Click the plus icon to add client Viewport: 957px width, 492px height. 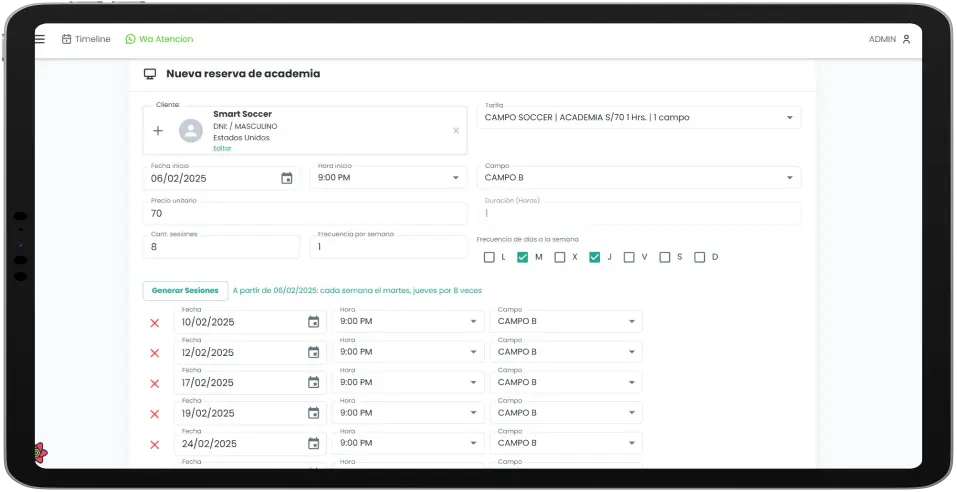(158, 131)
